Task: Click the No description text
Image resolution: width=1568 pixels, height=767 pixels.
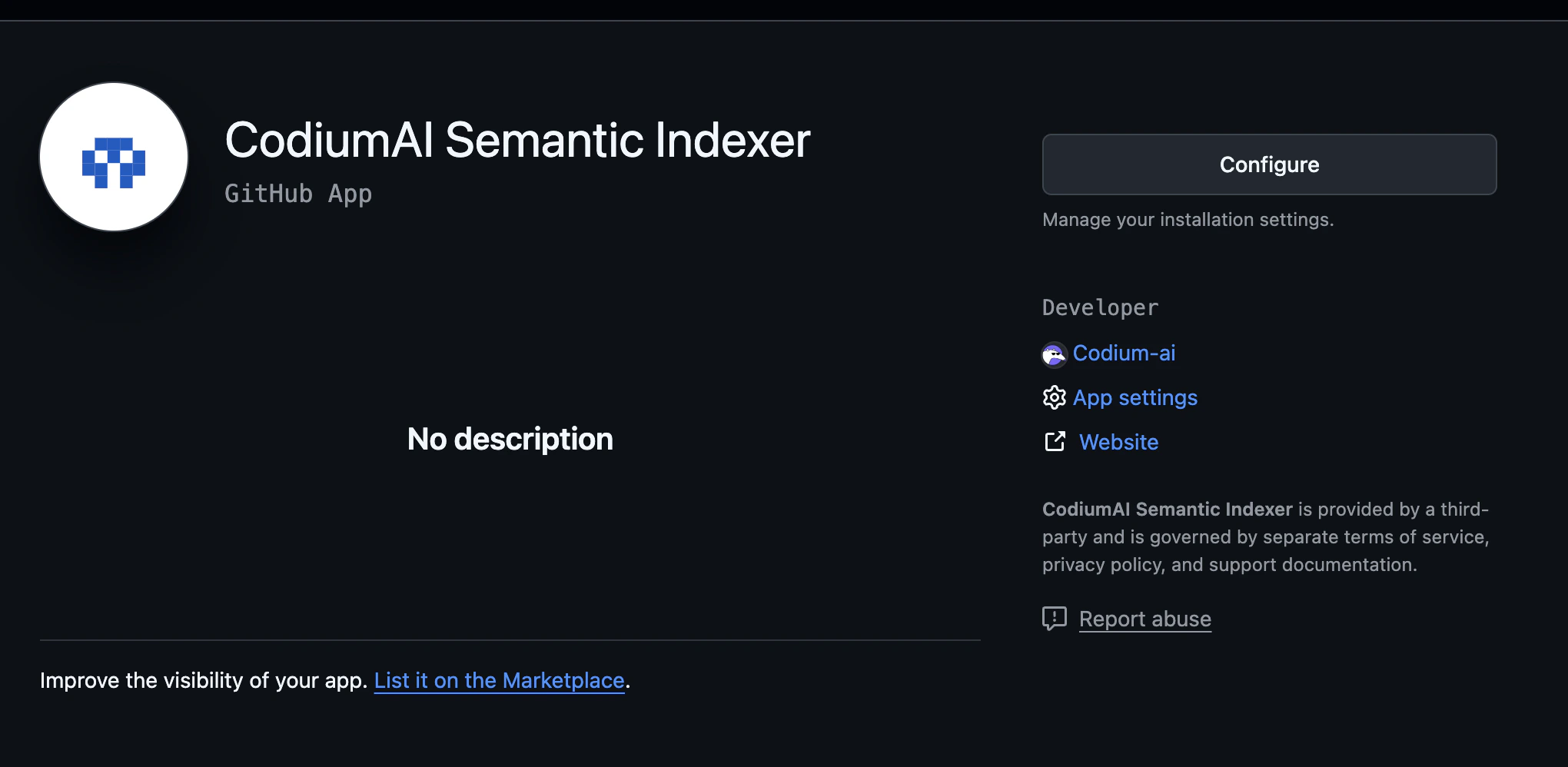Action: 510,439
